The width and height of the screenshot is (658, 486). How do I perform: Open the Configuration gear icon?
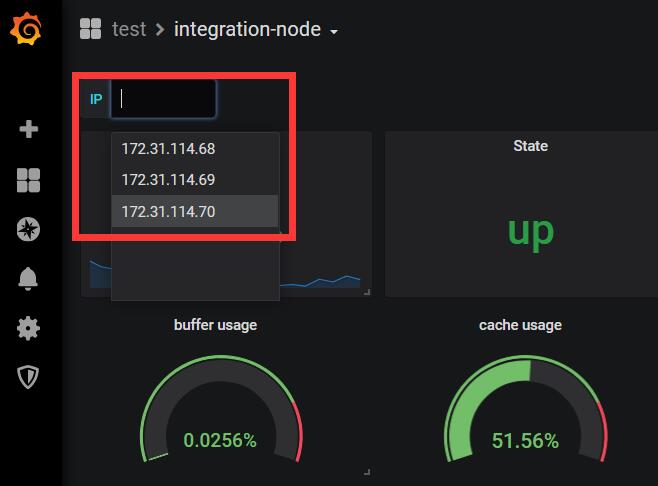click(x=29, y=328)
